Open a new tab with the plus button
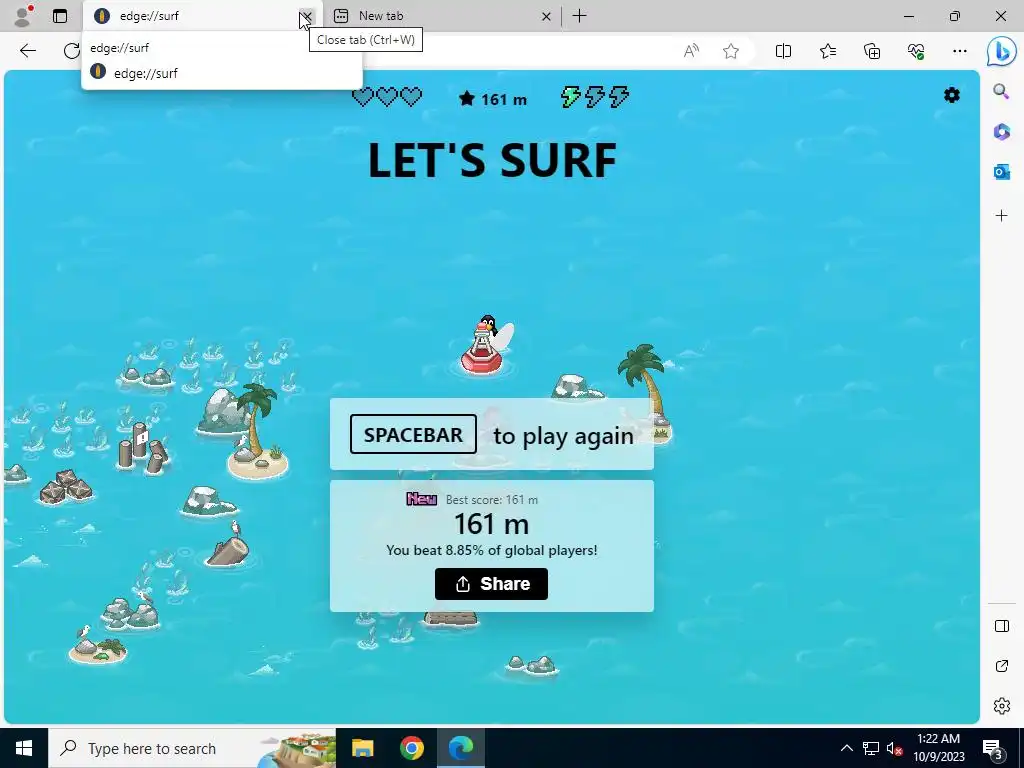1024x768 pixels. coord(579,16)
